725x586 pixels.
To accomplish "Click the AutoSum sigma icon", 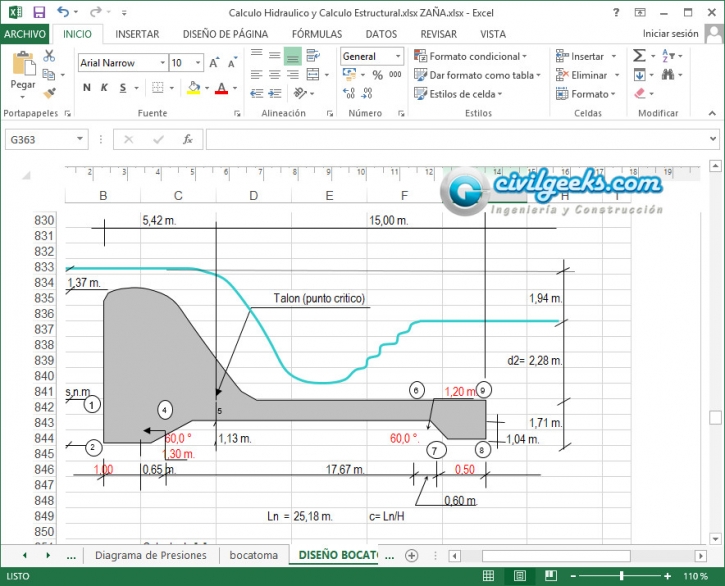I will tap(640, 56).
